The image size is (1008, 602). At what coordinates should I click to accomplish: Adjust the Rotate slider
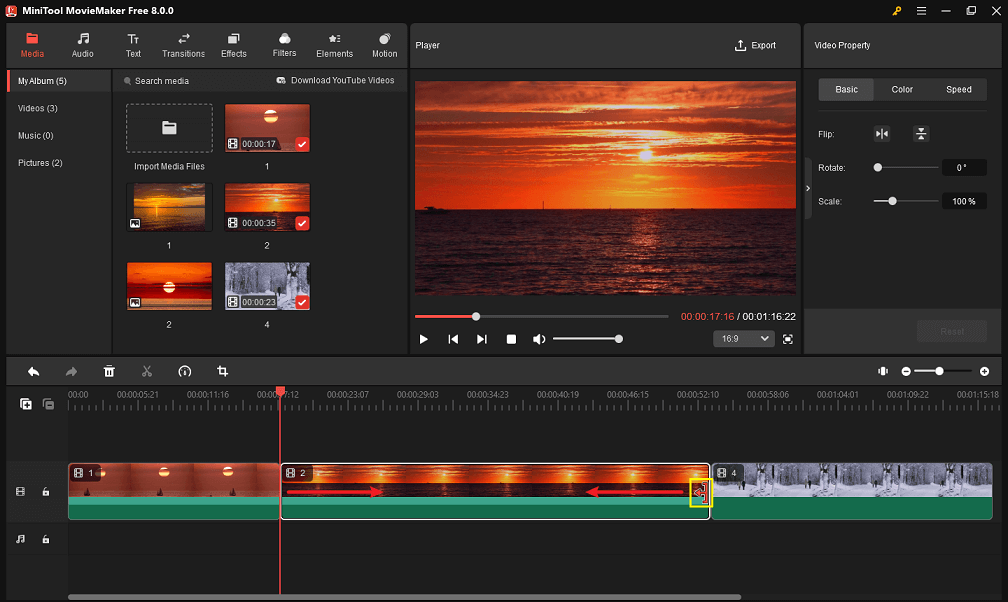[906, 167]
